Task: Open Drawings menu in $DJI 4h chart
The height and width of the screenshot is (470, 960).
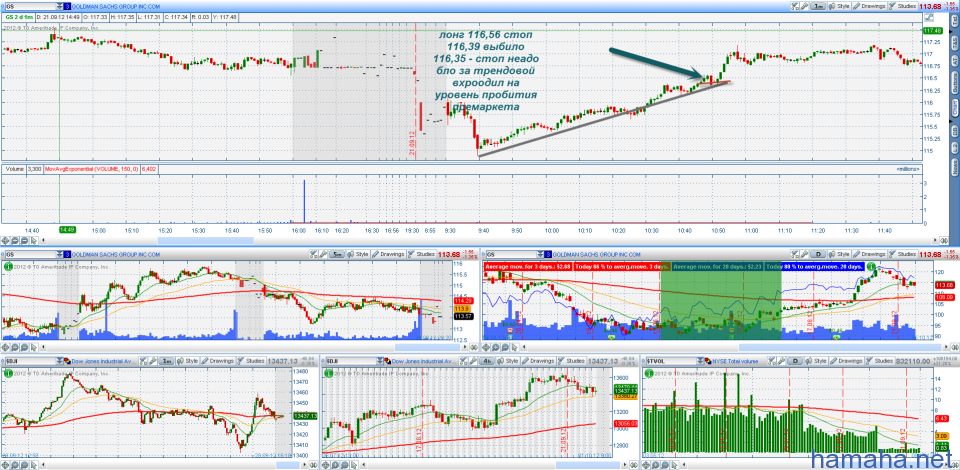Action: (538, 361)
